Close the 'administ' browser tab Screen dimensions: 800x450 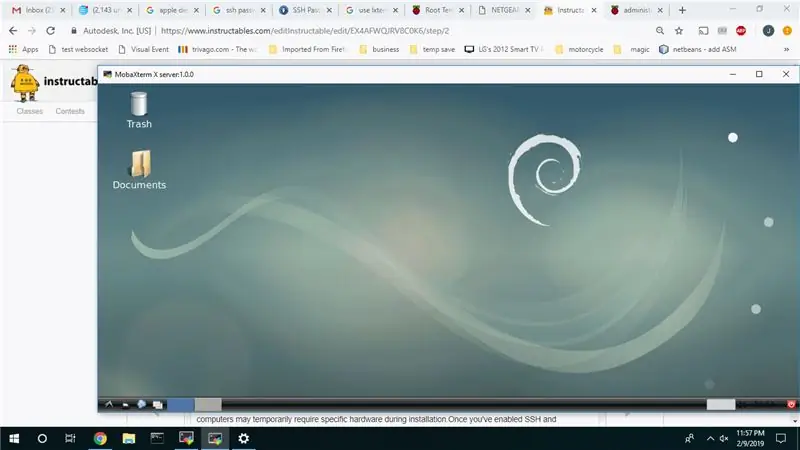tap(660, 10)
